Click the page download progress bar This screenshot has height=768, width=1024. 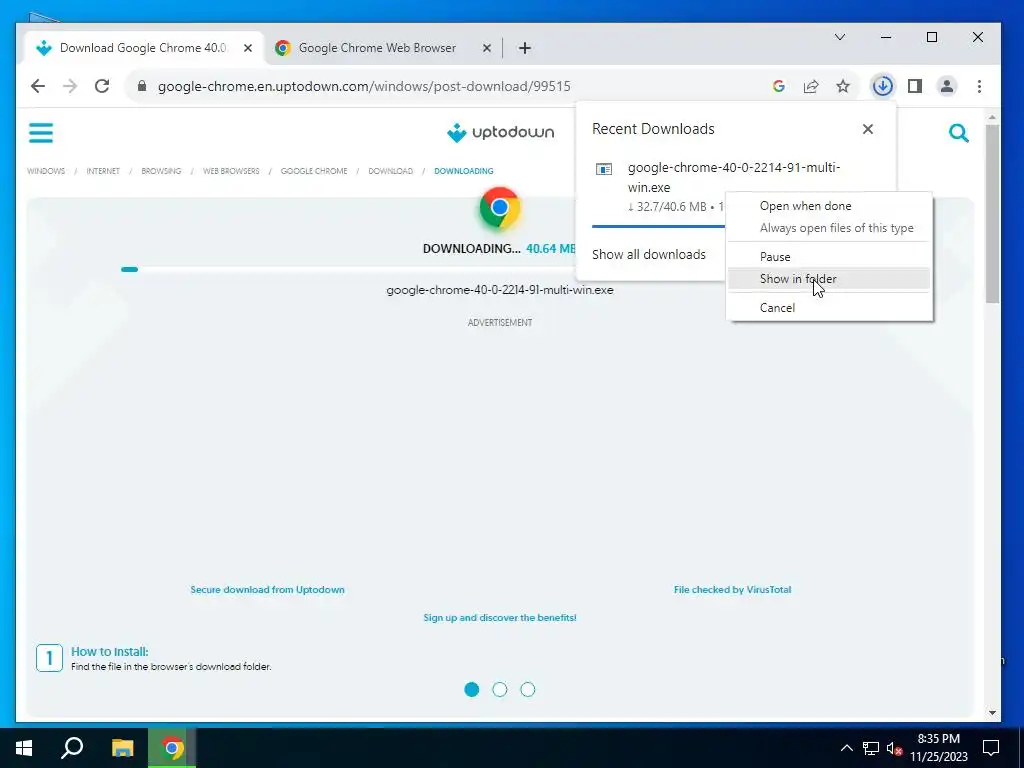(x=500, y=269)
